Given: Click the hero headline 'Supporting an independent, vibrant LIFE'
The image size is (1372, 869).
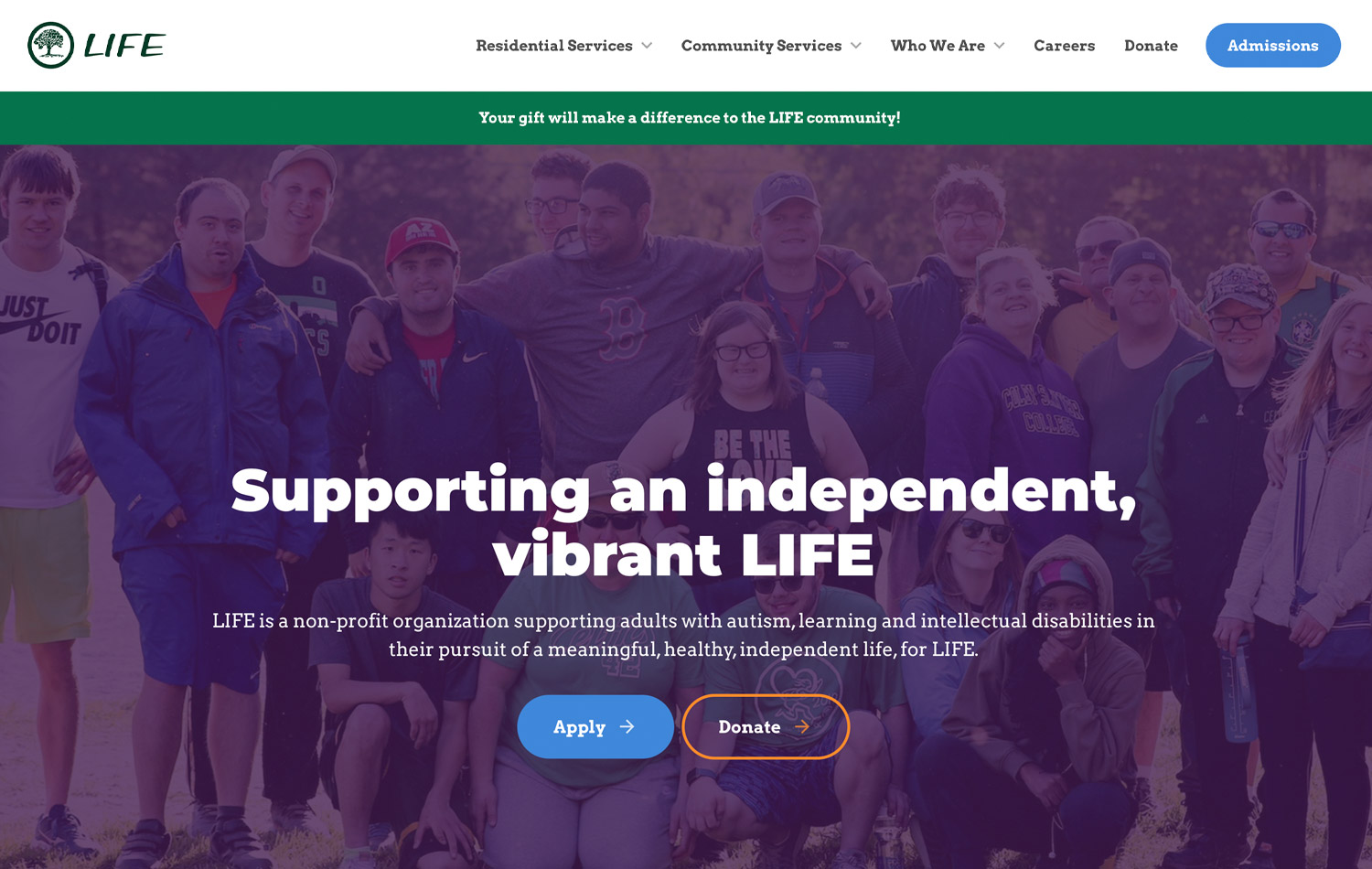Looking at the screenshot, I should tap(683, 522).
